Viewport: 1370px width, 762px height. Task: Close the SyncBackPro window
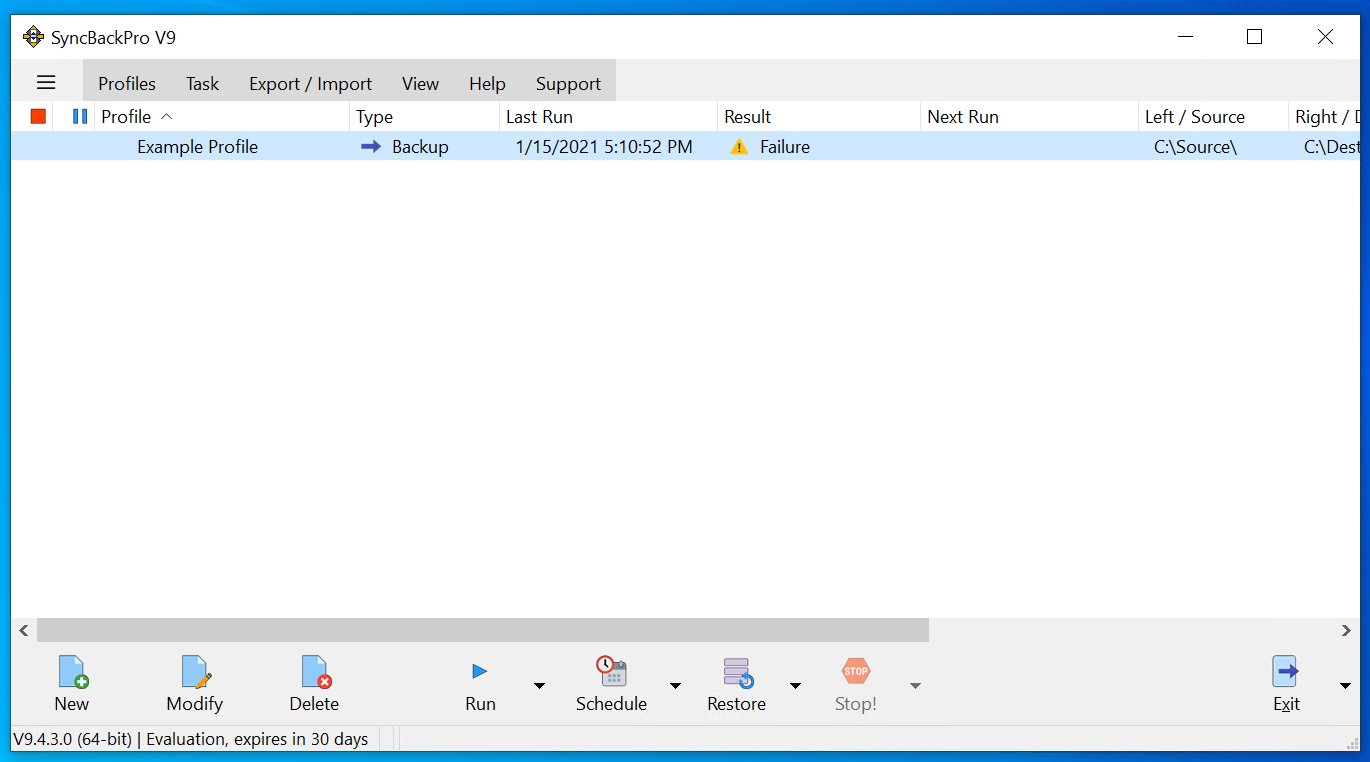[x=1325, y=37]
